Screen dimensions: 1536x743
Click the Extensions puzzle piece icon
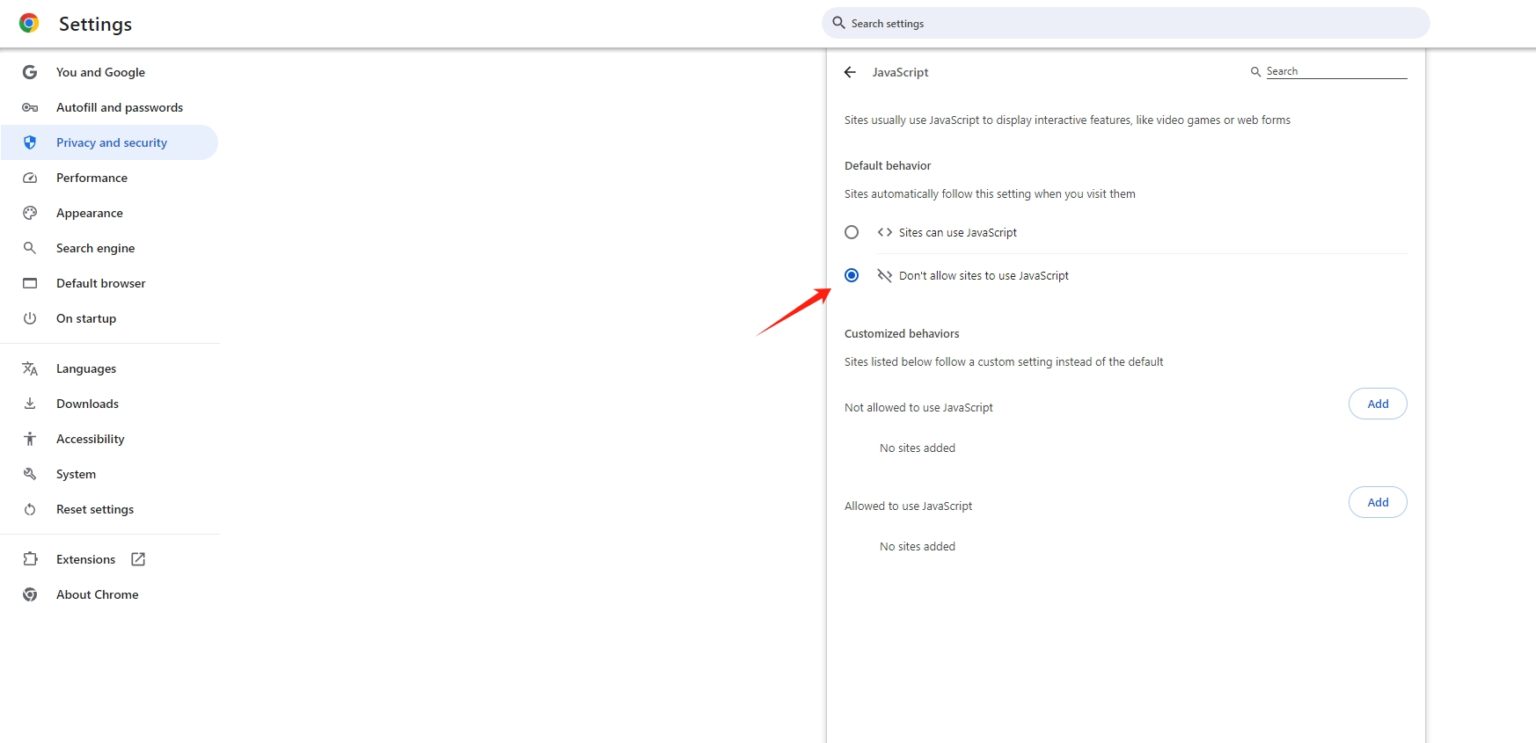click(30, 560)
